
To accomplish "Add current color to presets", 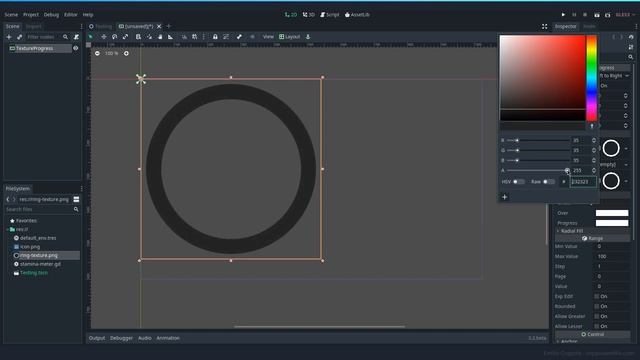I will pyautogui.click(x=505, y=197).
